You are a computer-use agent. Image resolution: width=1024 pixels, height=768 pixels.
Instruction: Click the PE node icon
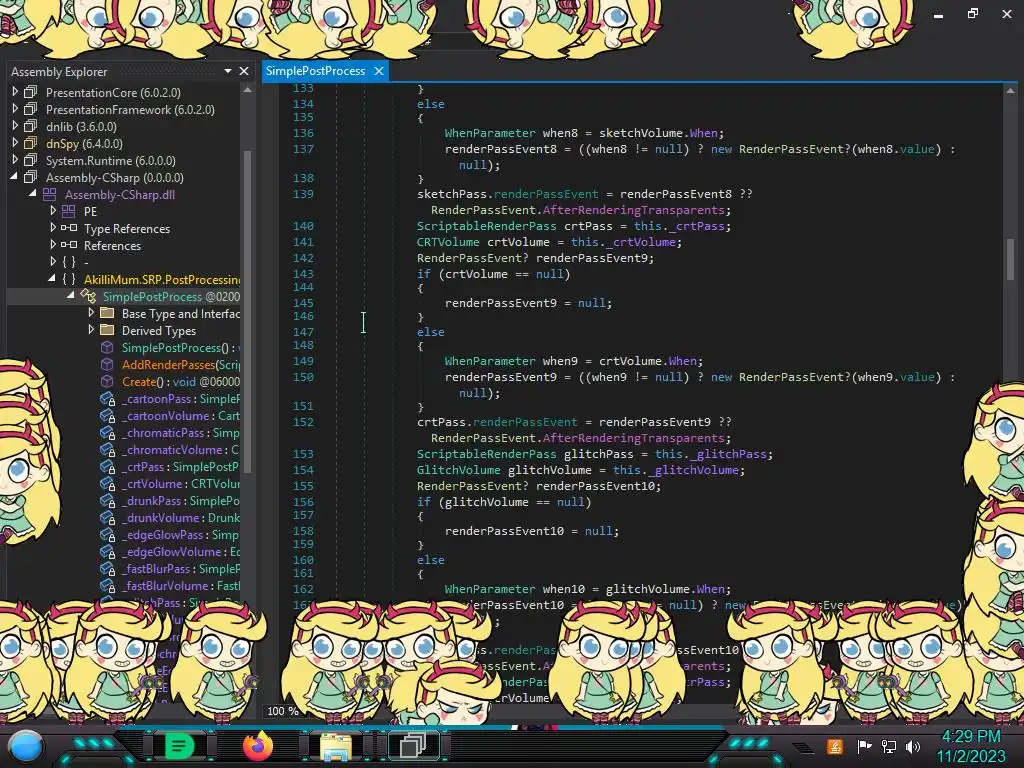pyautogui.click(x=69, y=211)
